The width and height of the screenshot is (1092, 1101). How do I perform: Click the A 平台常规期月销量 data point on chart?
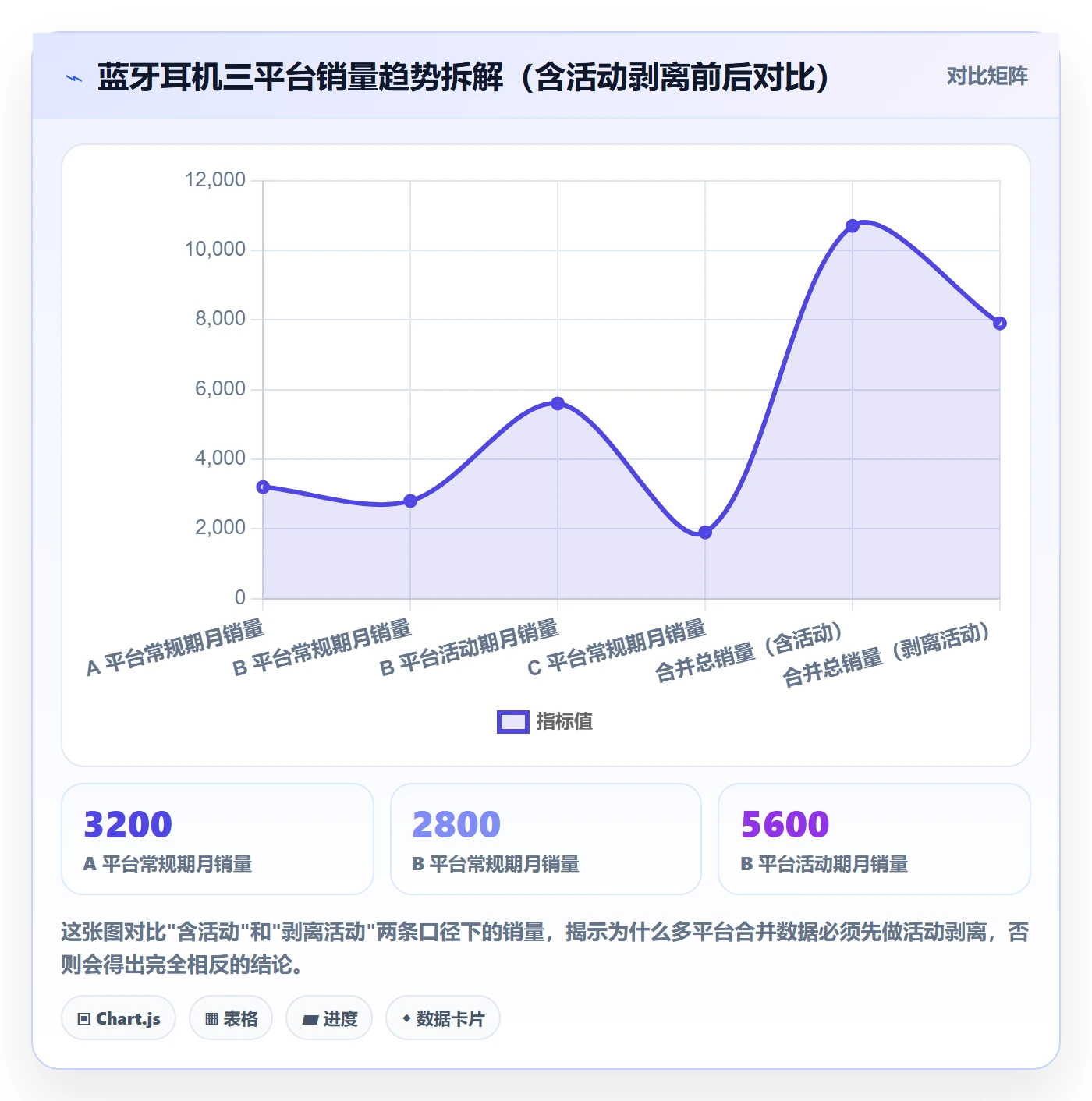click(263, 487)
